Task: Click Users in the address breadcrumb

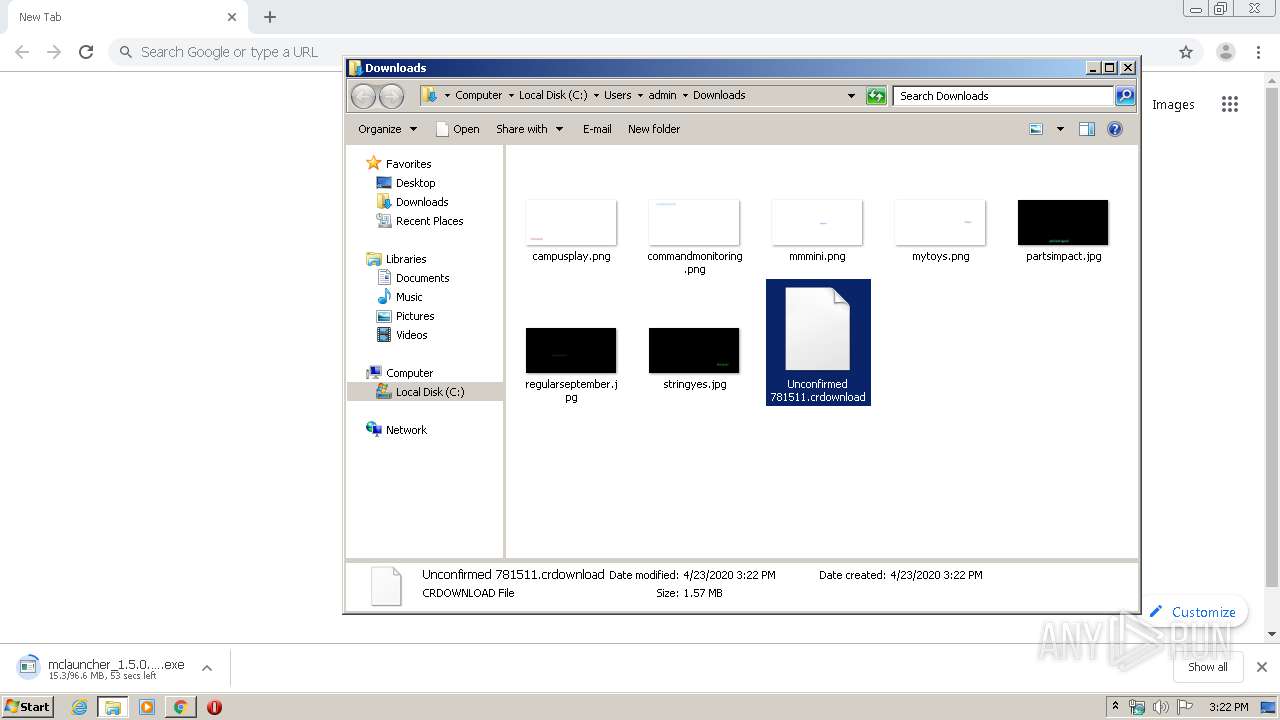Action: click(617, 96)
